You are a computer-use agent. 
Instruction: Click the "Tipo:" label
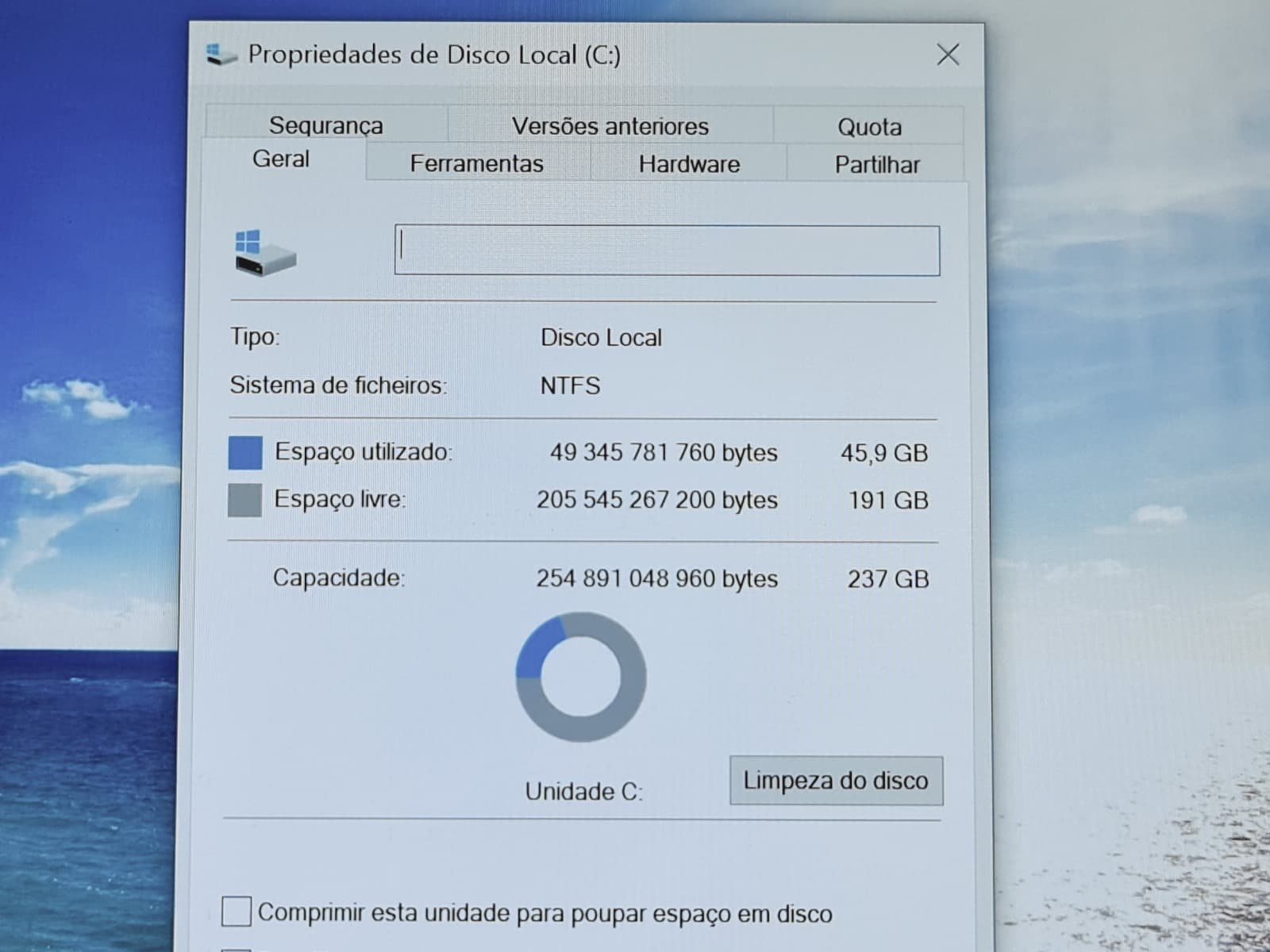pyautogui.click(x=255, y=337)
